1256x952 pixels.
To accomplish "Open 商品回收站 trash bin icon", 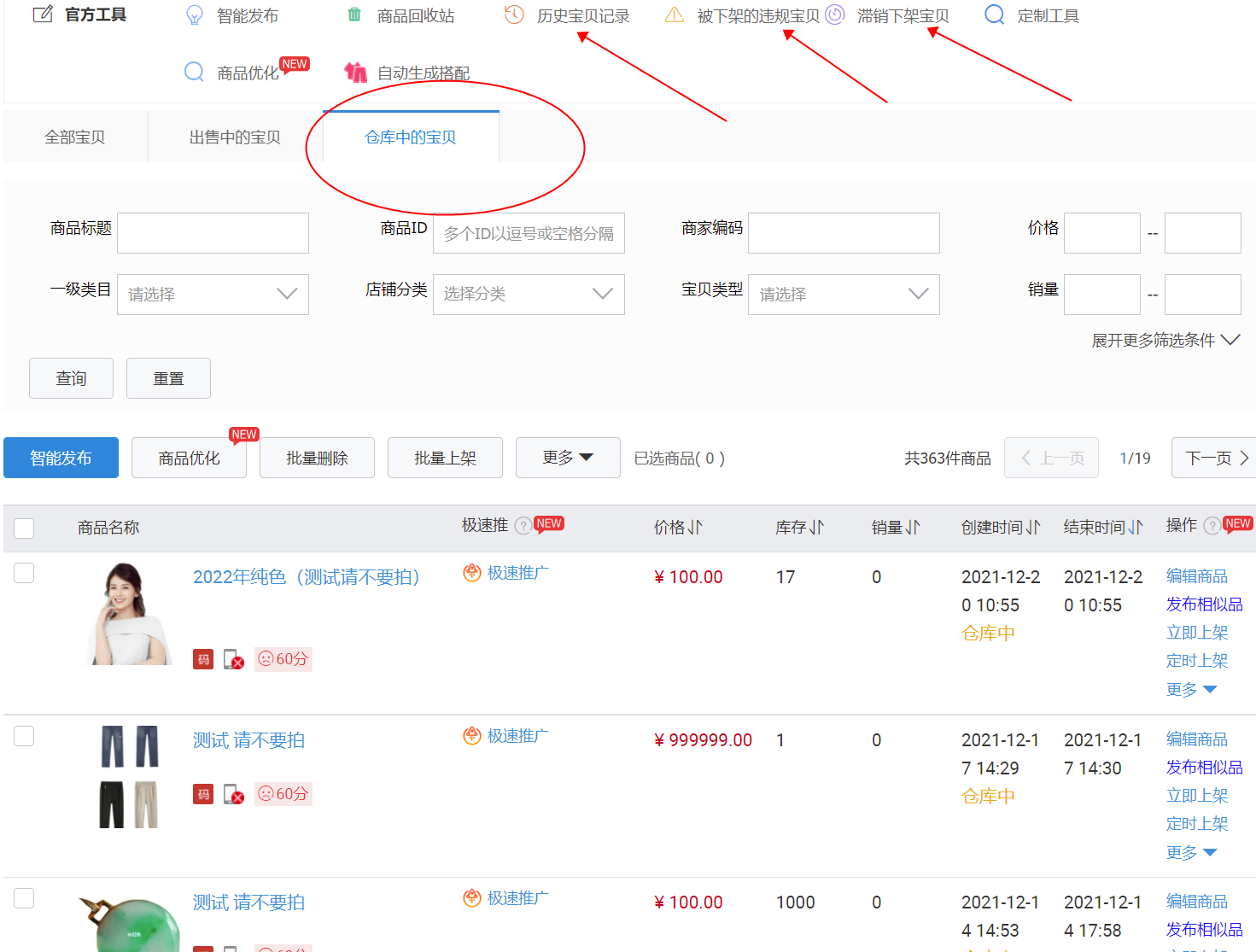I will (x=354, y=15).
